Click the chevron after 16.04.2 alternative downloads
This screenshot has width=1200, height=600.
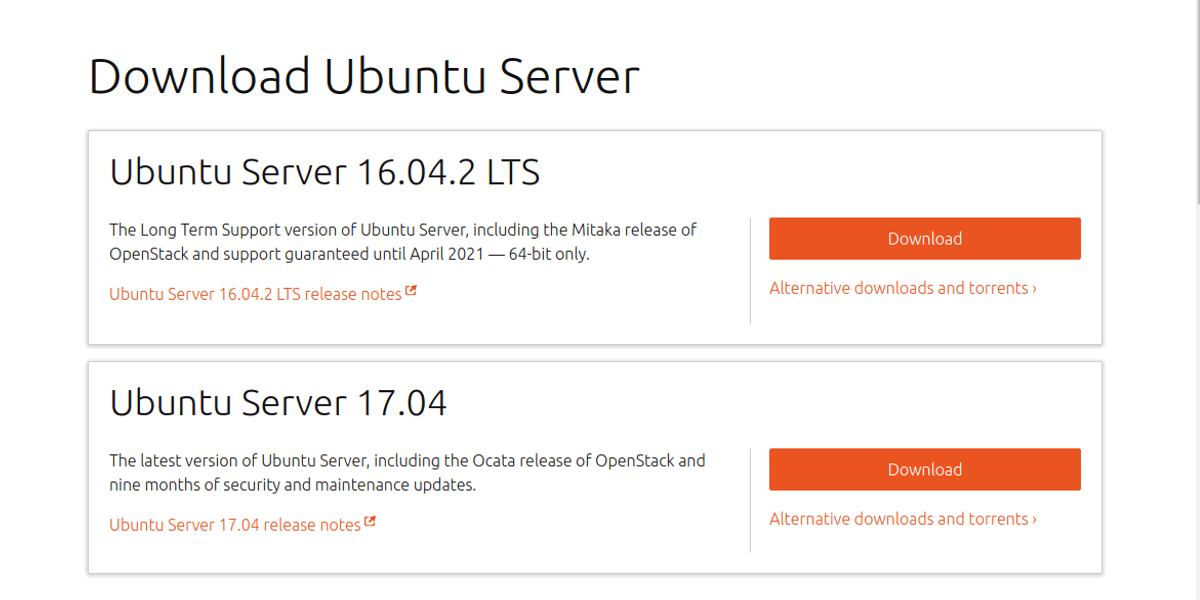pos(1032,288)
